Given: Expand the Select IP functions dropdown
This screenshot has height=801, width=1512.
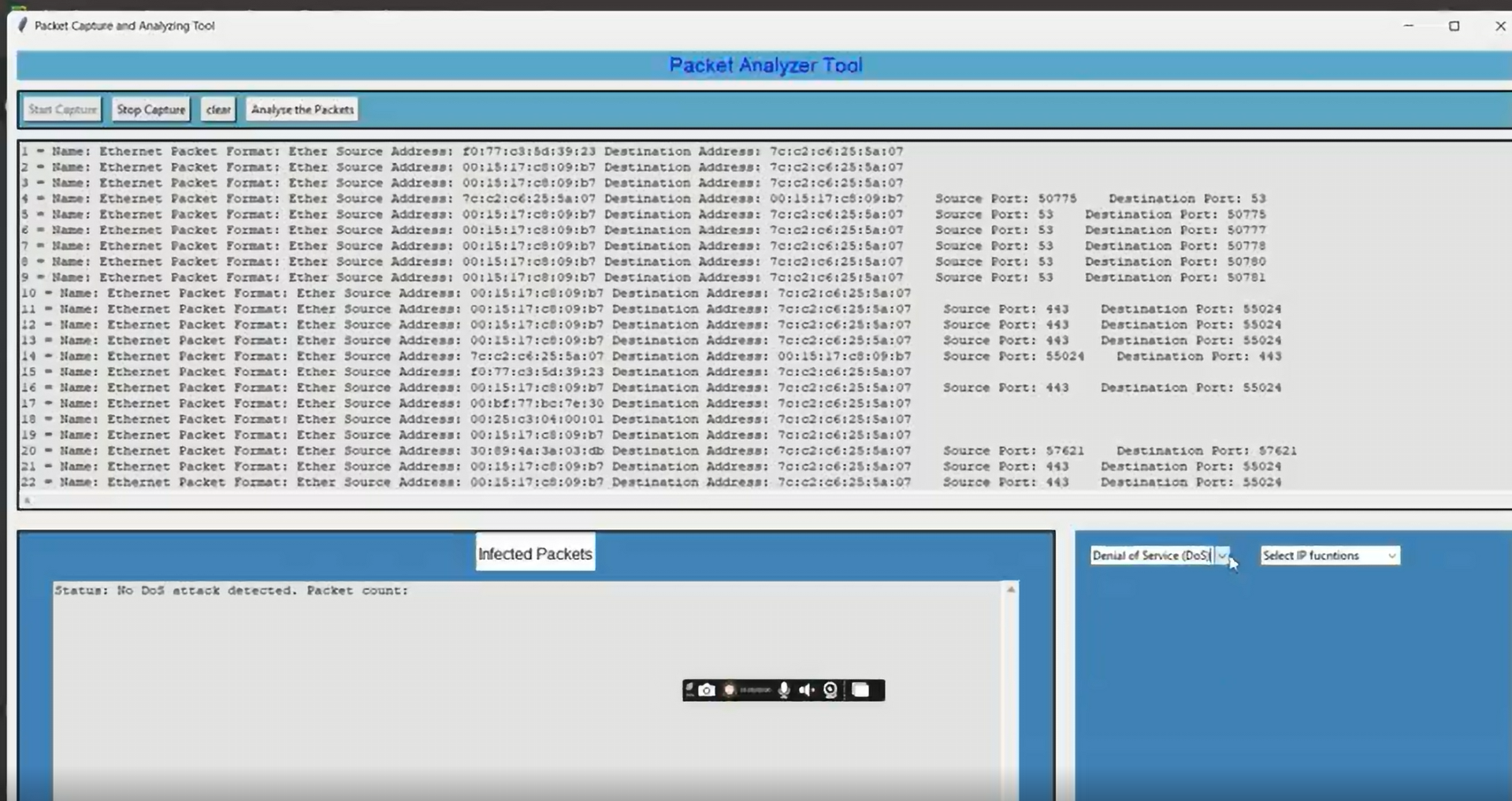Looking at the screenshot, I should pos(1391,555).
